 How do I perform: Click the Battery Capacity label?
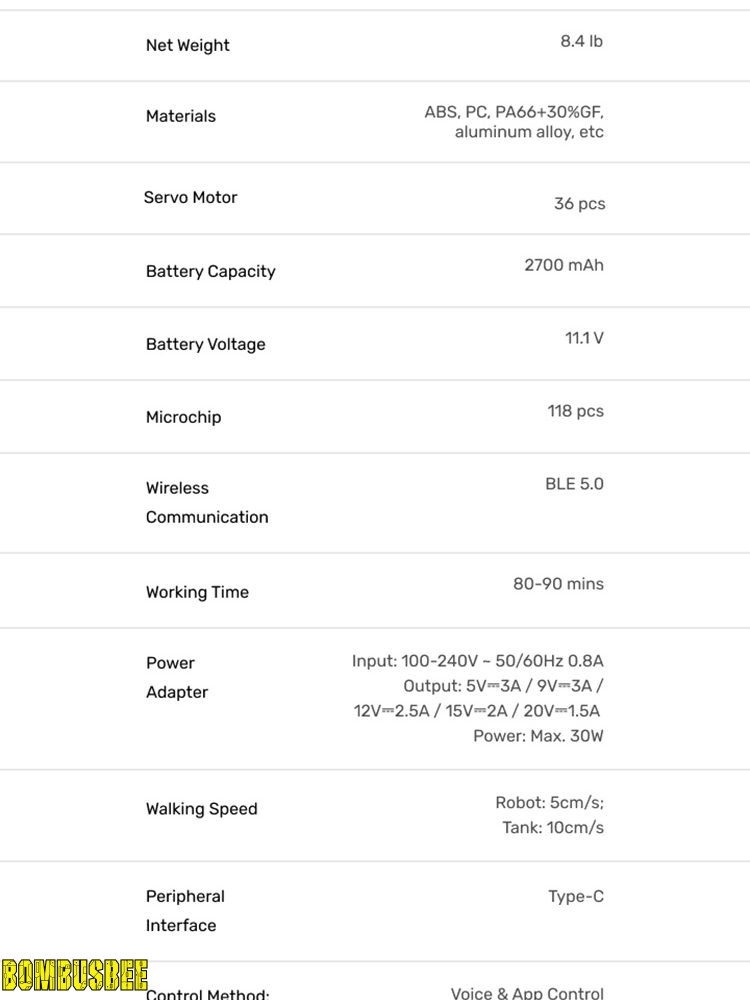(210, 271)
